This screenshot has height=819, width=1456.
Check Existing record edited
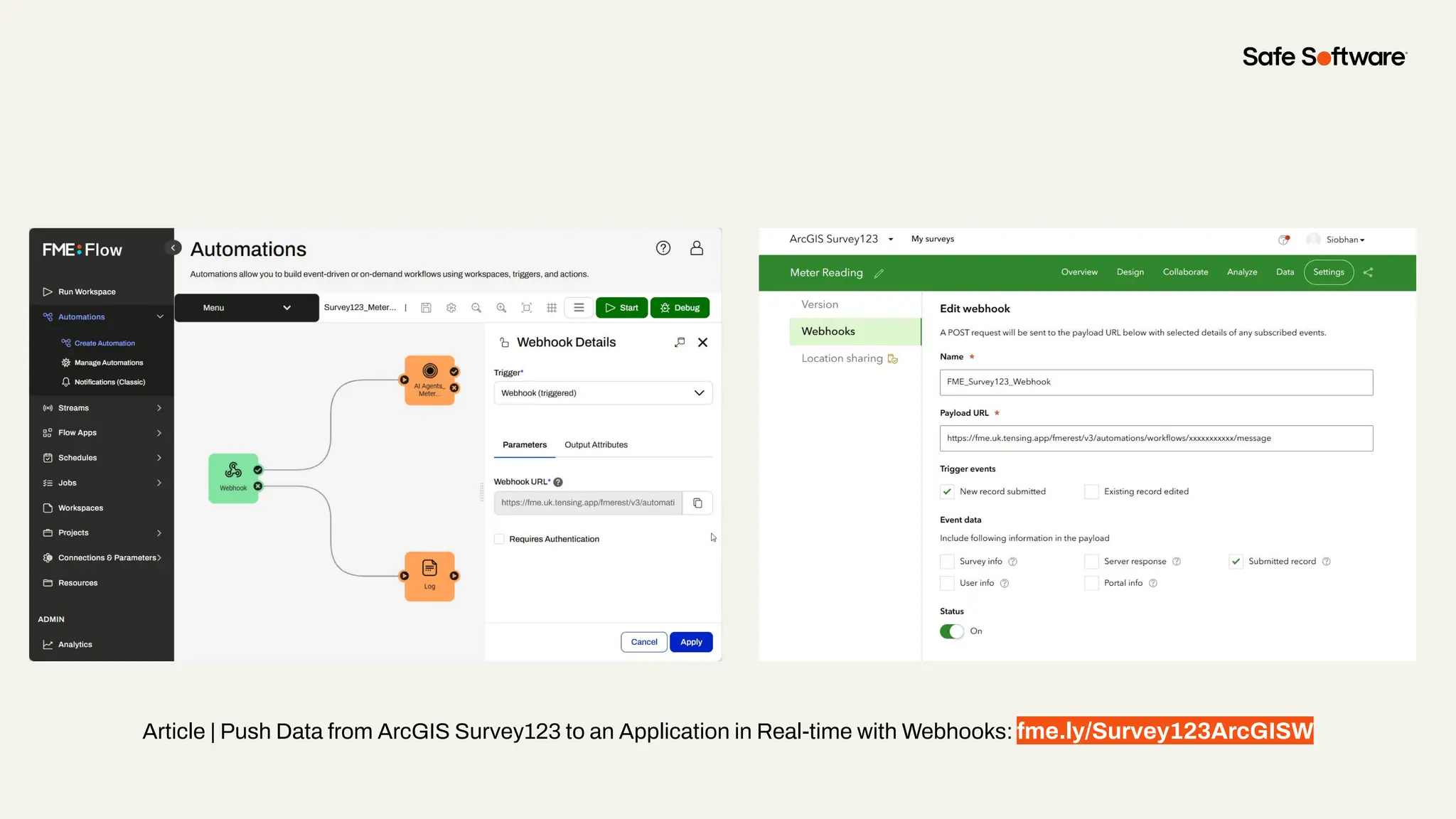[x=1091, y=491]
